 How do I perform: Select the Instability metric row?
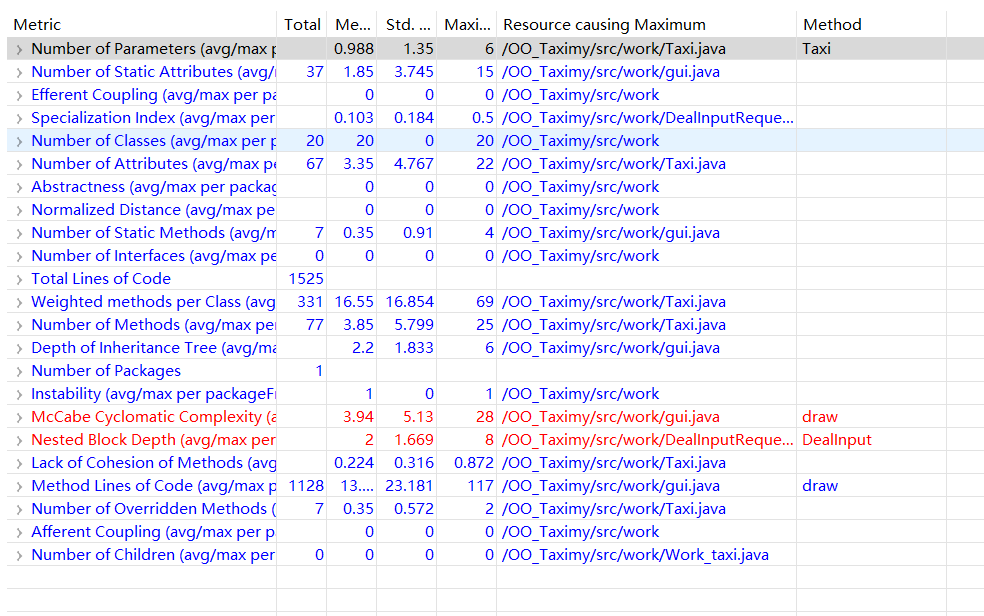[152, 394]
